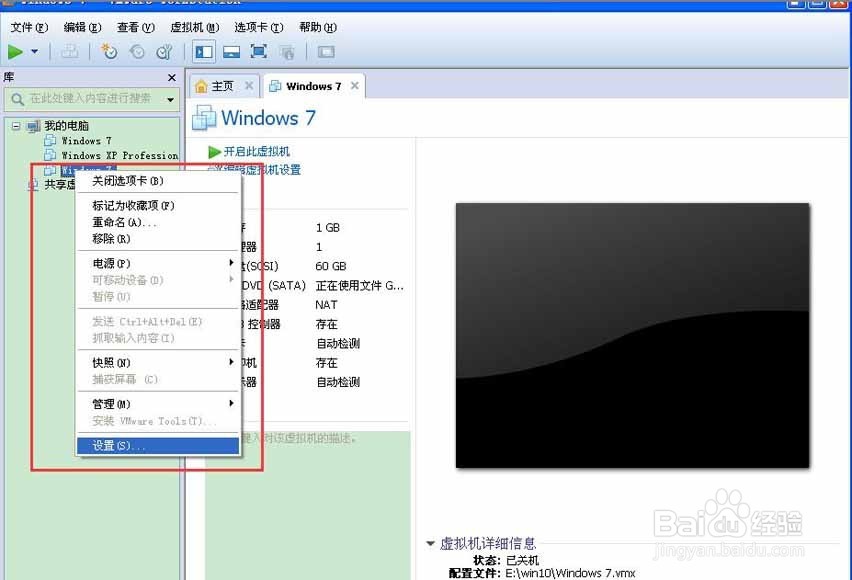Close the 主页 tab
This screenshot has width=852, height=580.
(x=249, y=85)
